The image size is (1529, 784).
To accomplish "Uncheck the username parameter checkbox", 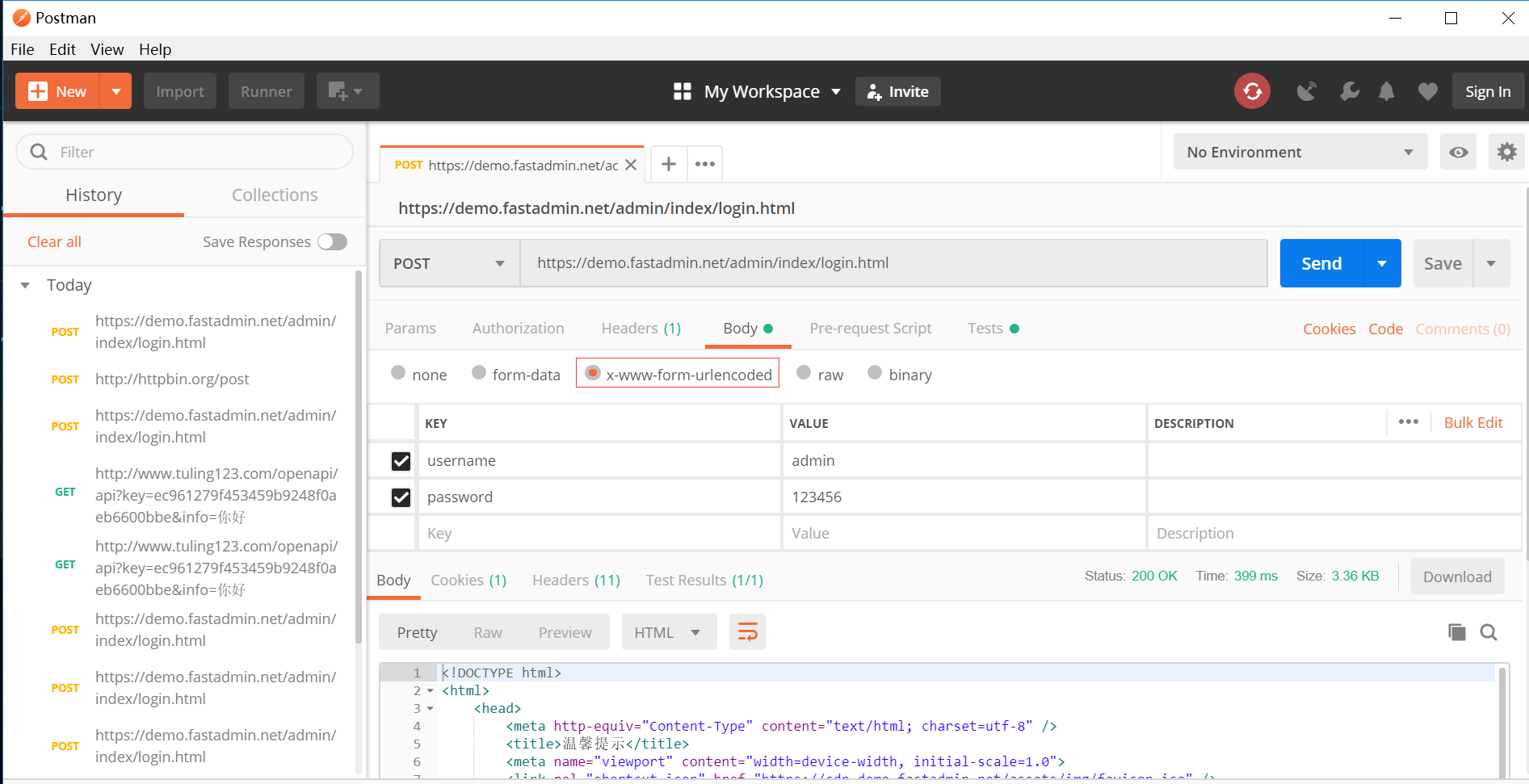I will [401, 461].
